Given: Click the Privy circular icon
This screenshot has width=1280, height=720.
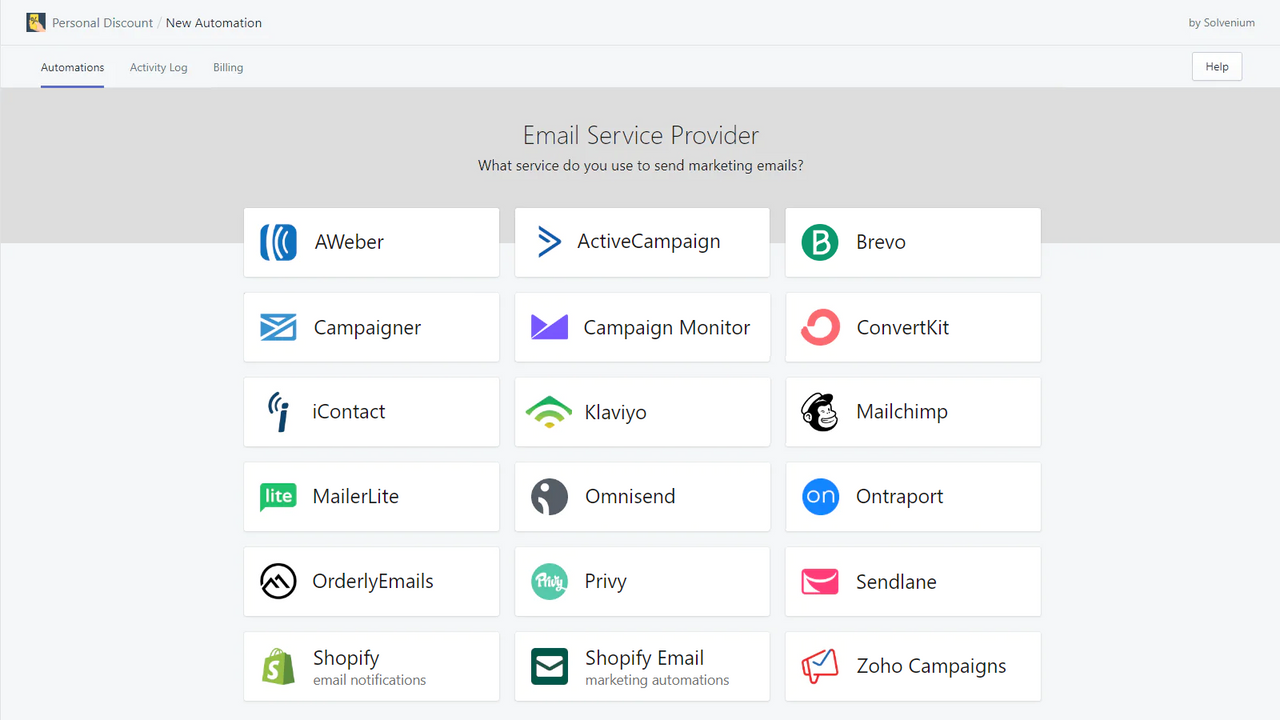Looking at the screenshot, I should tap(549, 581).
